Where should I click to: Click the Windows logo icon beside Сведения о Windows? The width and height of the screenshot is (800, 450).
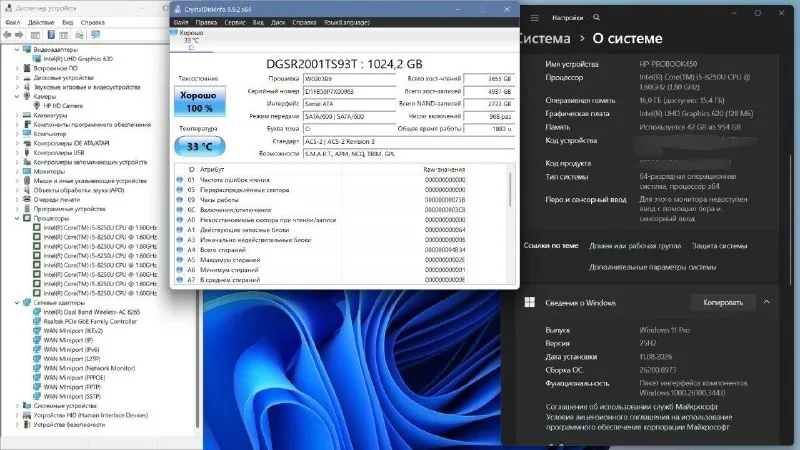coord(530,303)
